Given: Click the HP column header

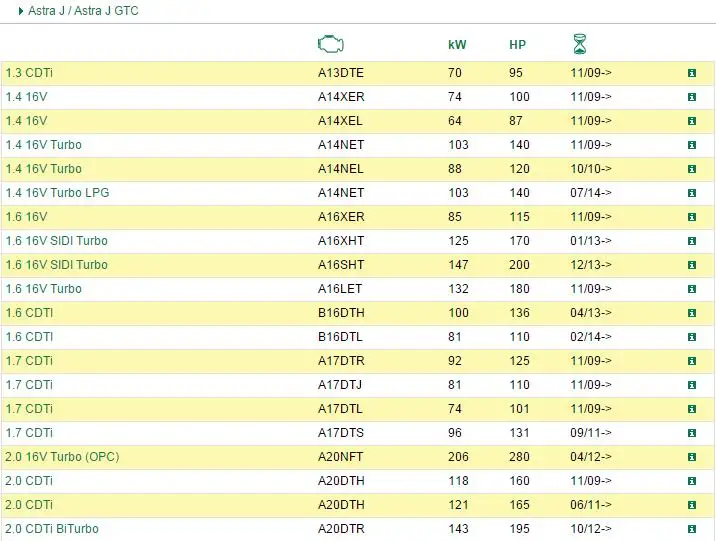Looking at the screenshot, I should coord(517,45).
